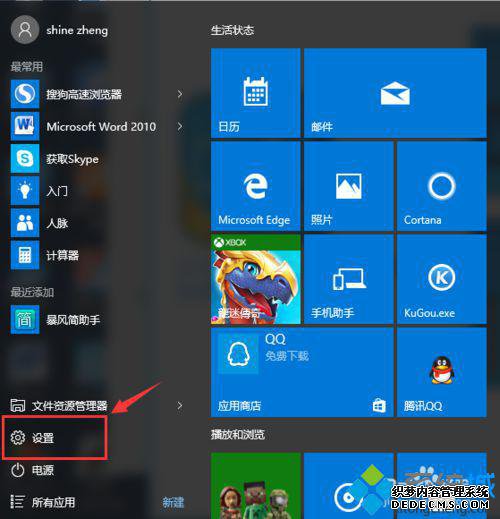Open the XBOX dragon game tile

pos(256,279)
